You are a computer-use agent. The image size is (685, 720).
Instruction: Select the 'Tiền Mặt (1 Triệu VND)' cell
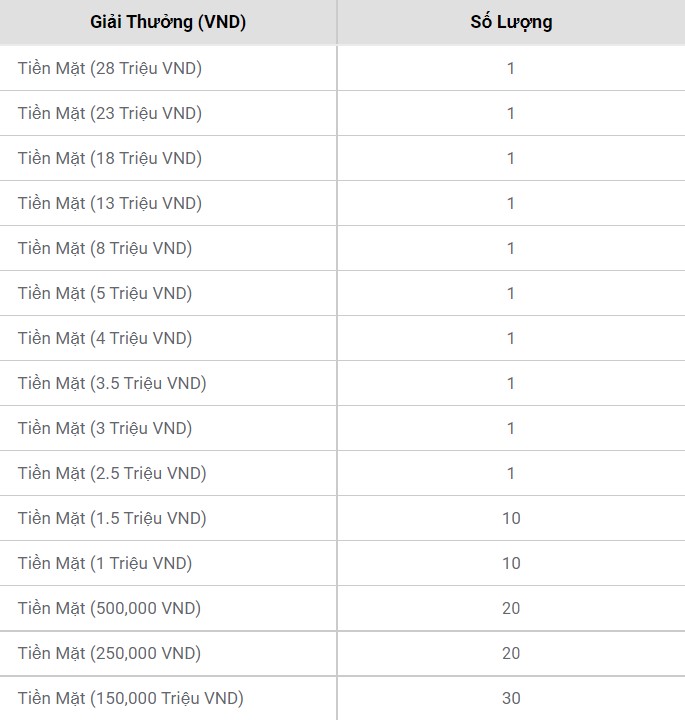105,563
